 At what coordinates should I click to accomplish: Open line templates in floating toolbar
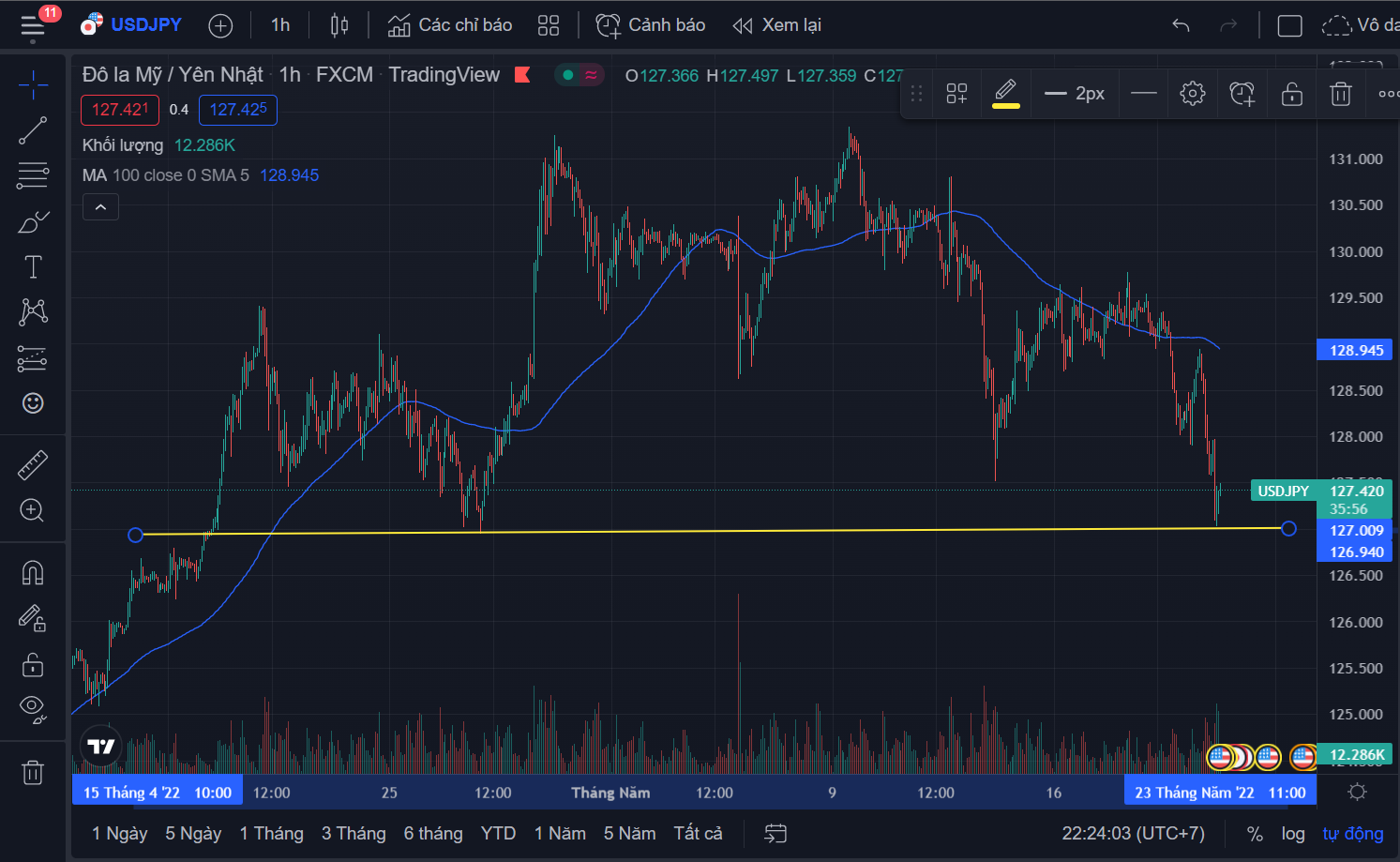(956, 94)
